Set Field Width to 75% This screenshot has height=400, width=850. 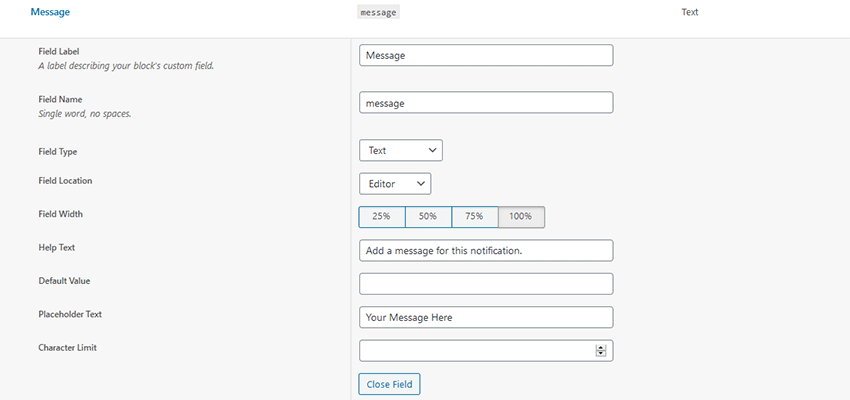(x=474, y=217)
